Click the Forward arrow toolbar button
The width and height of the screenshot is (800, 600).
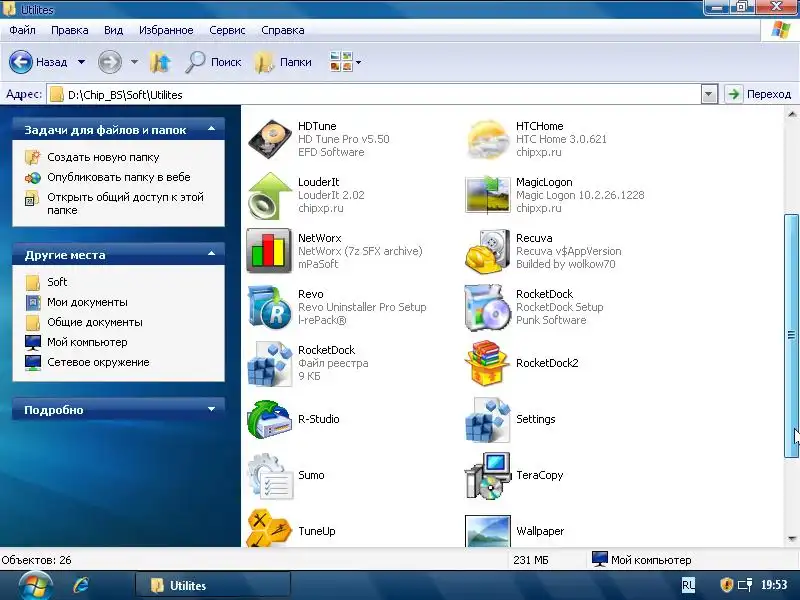(x=110, y=62)
